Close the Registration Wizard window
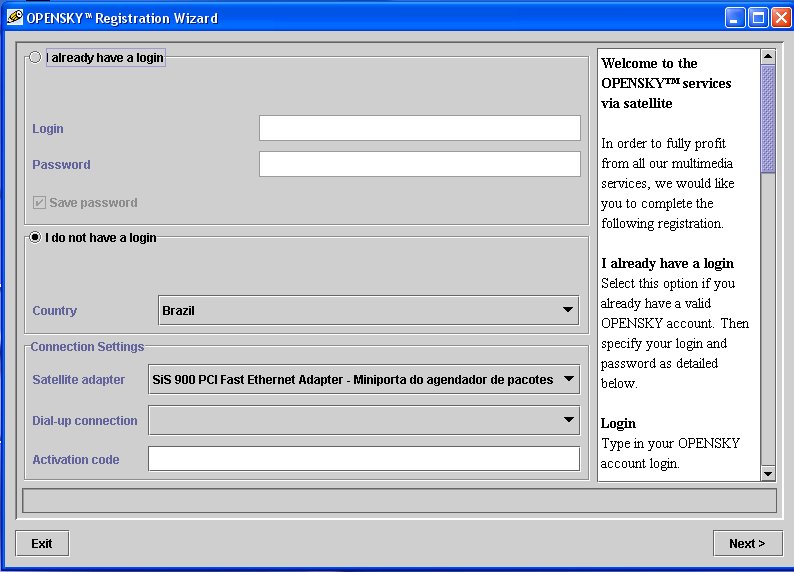This screenshot has width=794, height=572. coord(781,18)
